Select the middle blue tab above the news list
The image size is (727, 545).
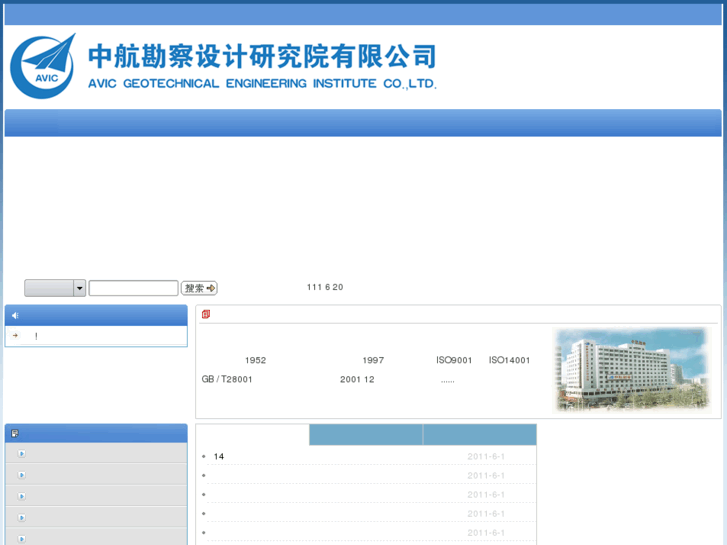point(366,435)
